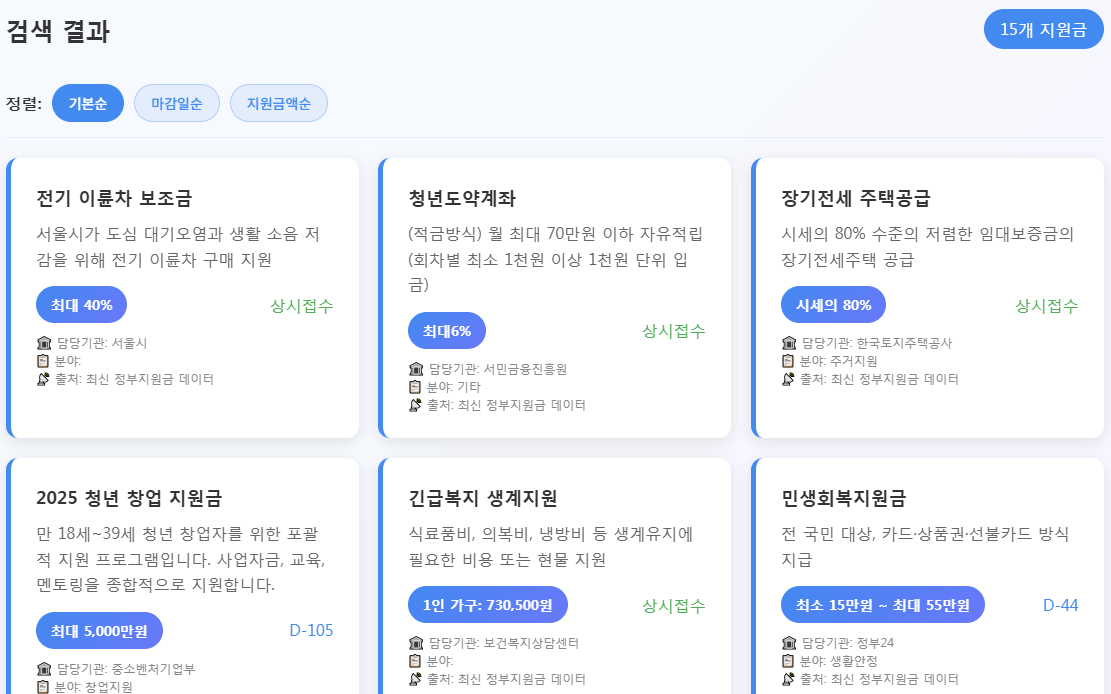Click the source icon on 장기전세 주택공급 card
This screenshot has height=694, width=1111.
[x=790, y=378]
